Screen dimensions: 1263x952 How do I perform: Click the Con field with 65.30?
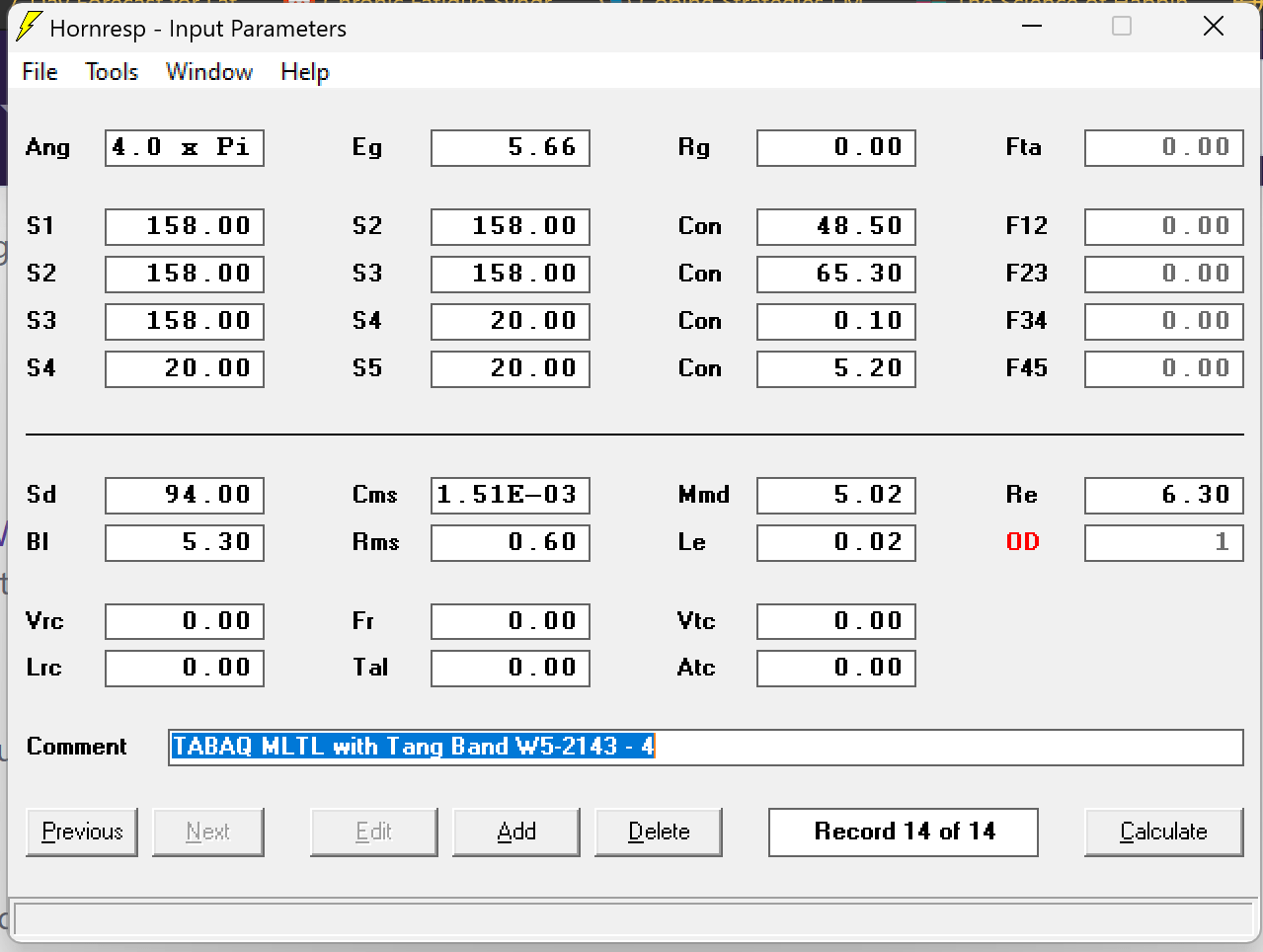[836, 274]
